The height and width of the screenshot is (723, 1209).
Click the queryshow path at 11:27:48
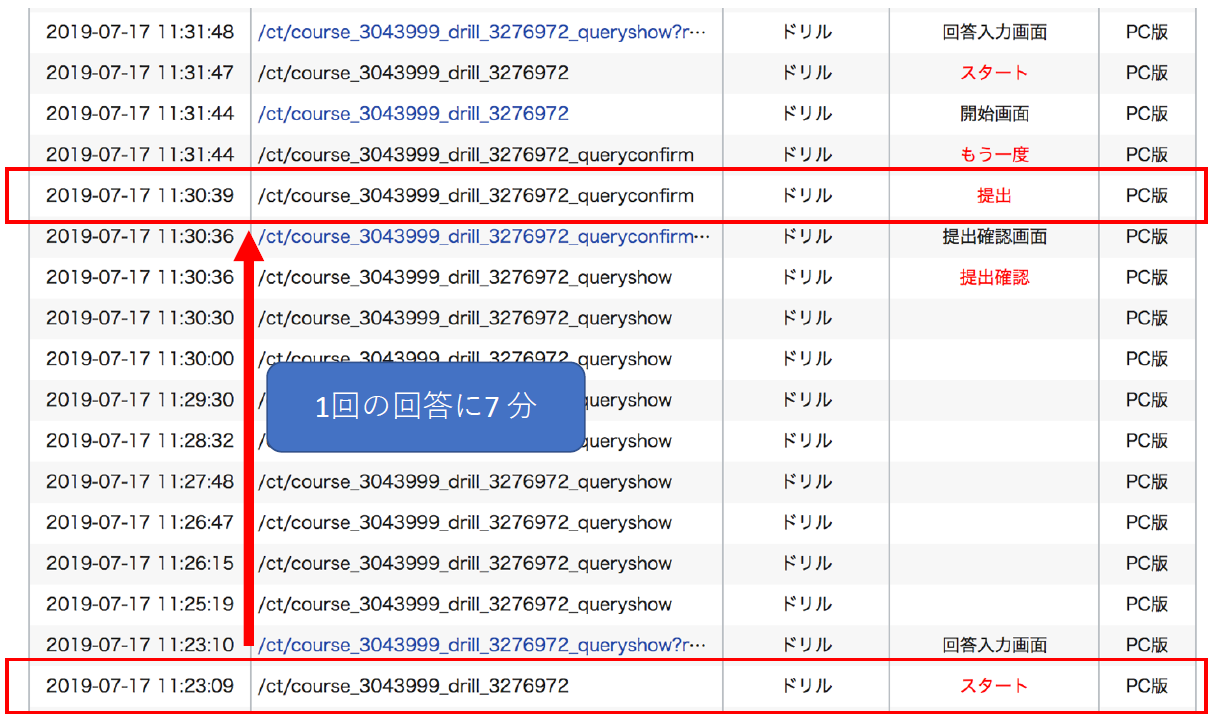tap(465, 482)
